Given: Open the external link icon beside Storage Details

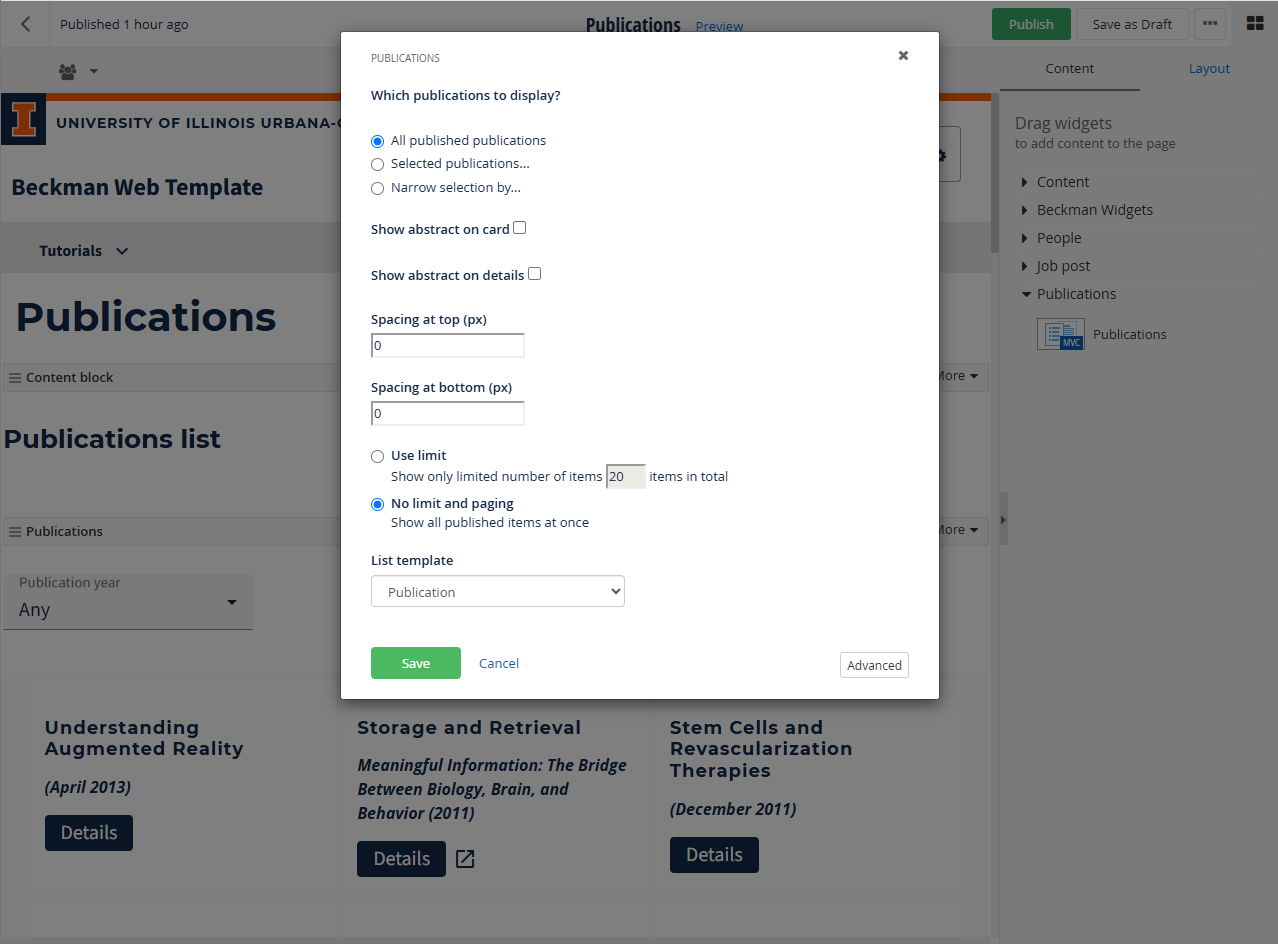Looking at the screenshot, I should 465,858.
